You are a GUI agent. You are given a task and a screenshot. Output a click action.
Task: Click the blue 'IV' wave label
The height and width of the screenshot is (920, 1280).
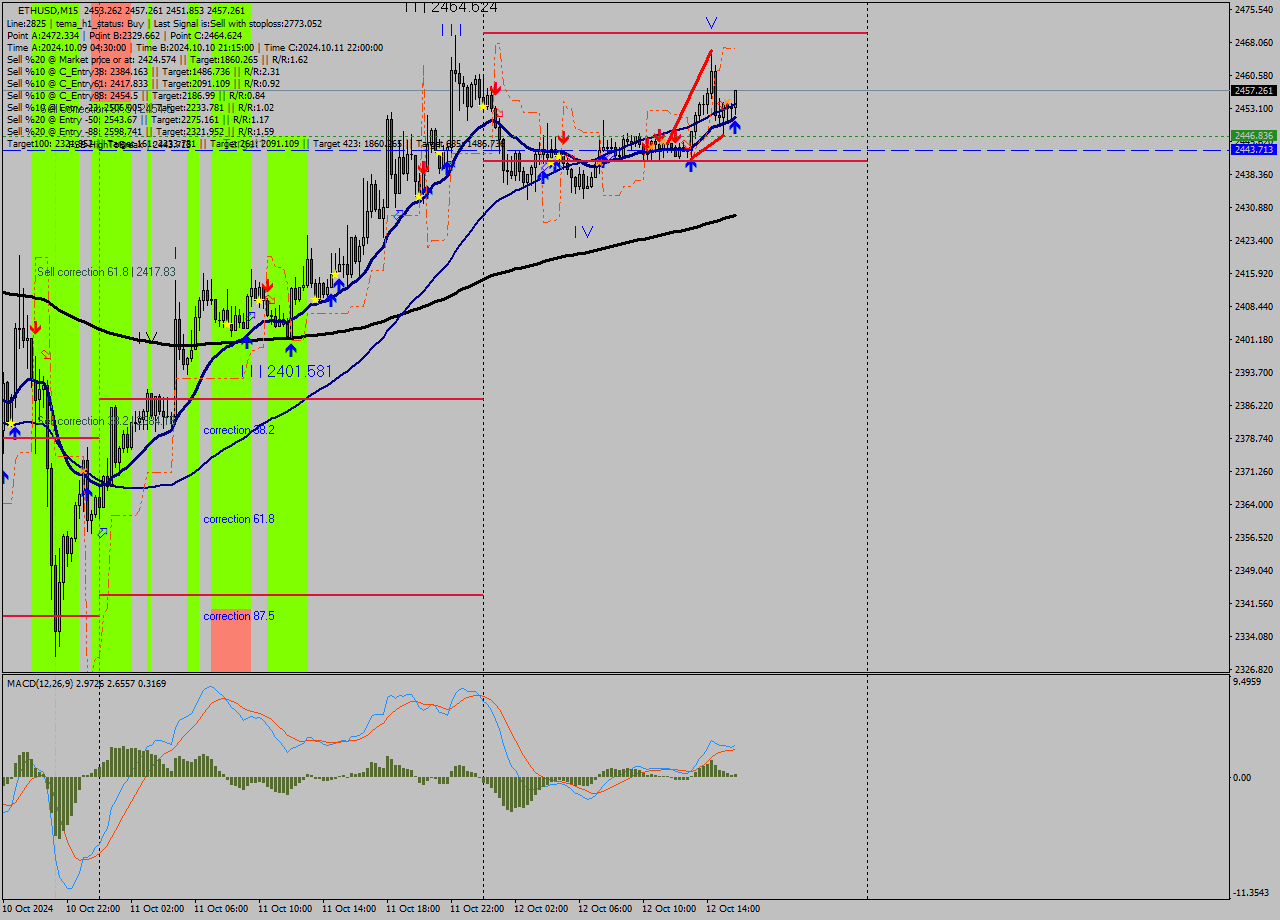point(584,232)
